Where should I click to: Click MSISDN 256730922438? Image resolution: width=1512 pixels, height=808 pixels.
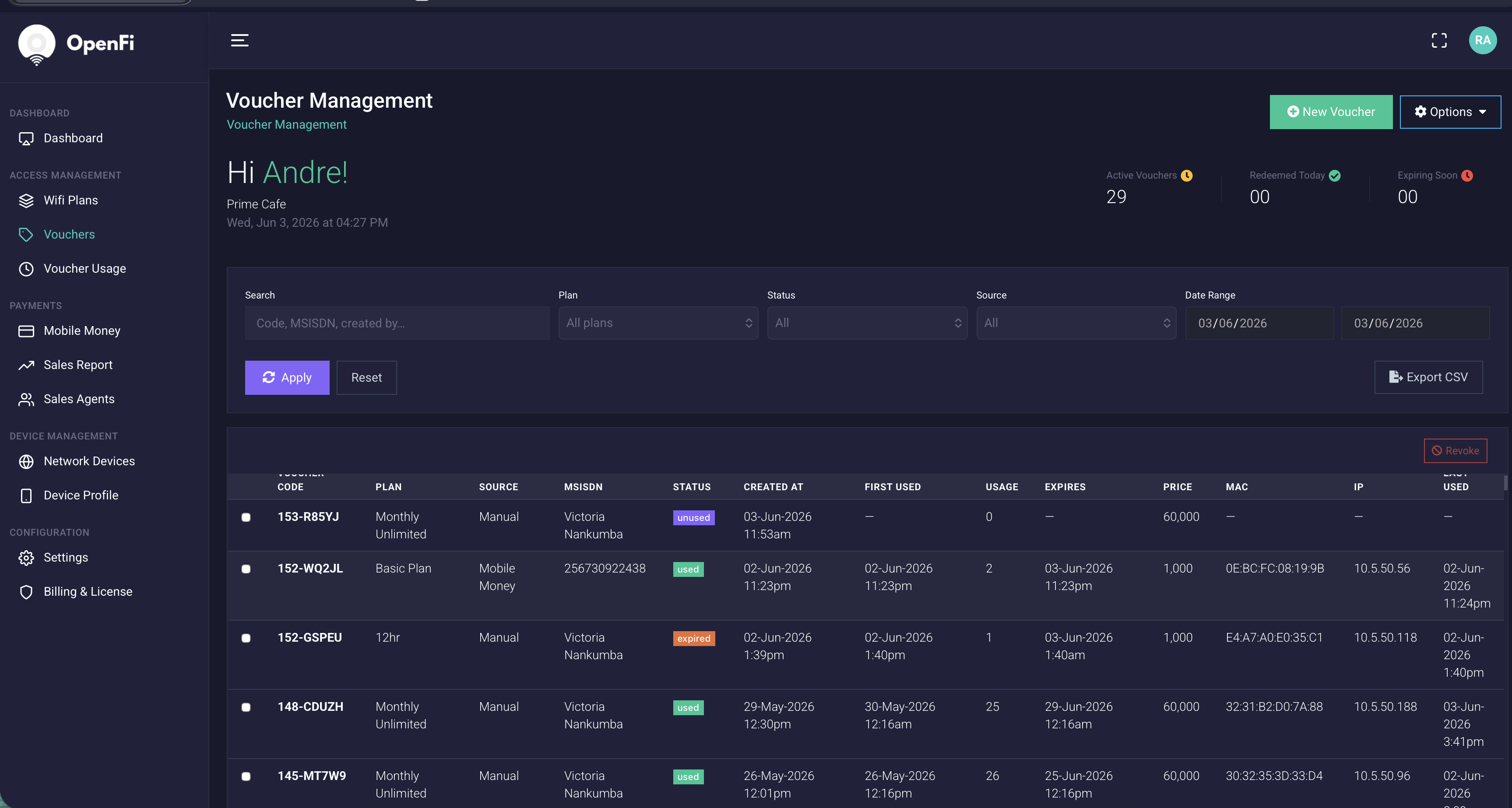(605, 569)
